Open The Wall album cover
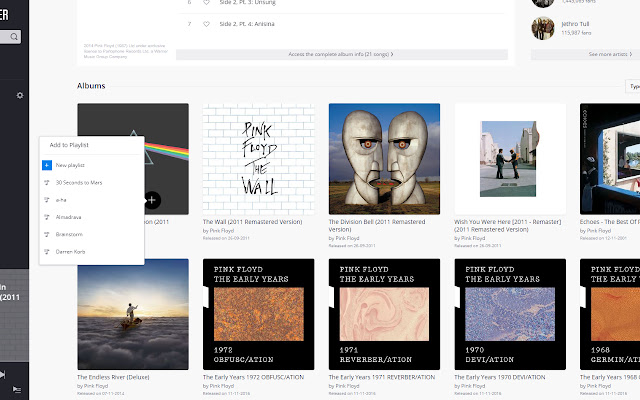Image resolution: width=640 pixels, height=400 pixels. 258,159
